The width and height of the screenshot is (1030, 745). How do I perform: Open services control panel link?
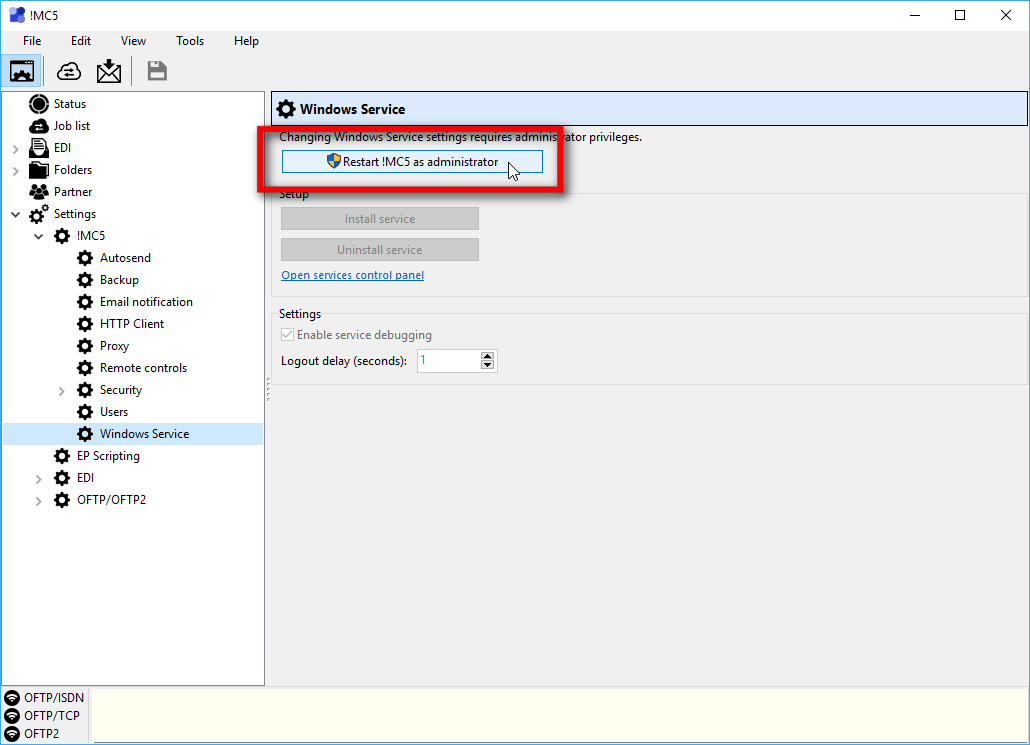[353, 275]
